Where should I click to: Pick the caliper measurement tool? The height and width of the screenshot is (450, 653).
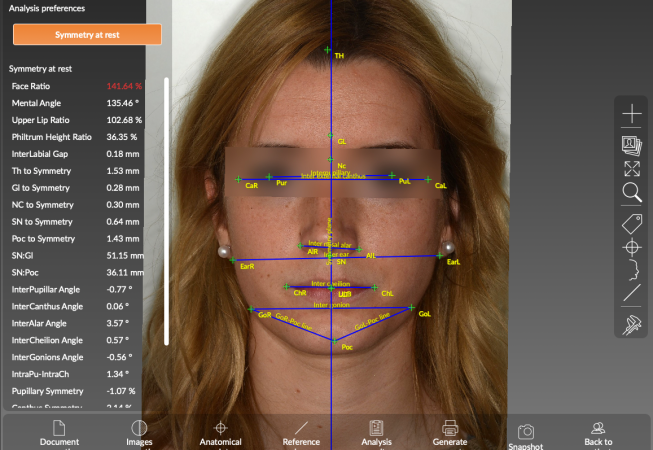pos(632,325)
